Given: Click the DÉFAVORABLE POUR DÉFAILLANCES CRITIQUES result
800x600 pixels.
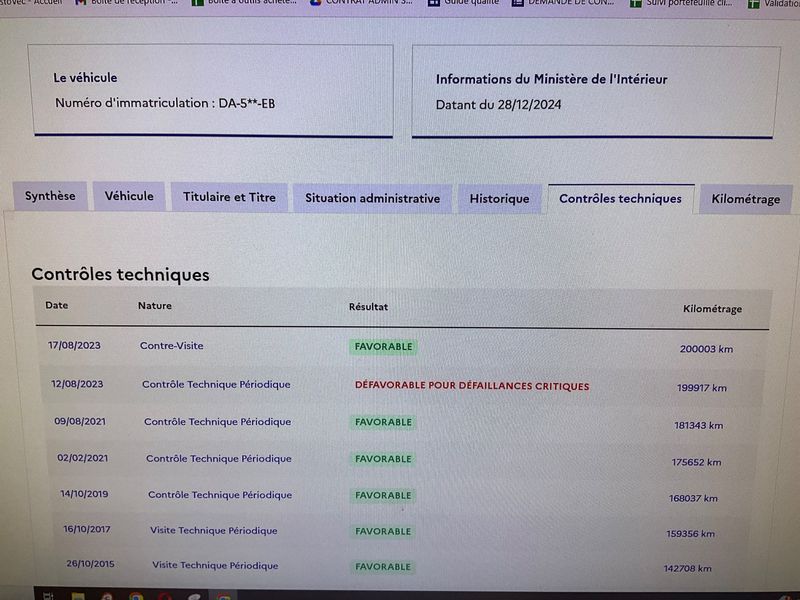Looking at the screenshot, I should coord(472,386).
